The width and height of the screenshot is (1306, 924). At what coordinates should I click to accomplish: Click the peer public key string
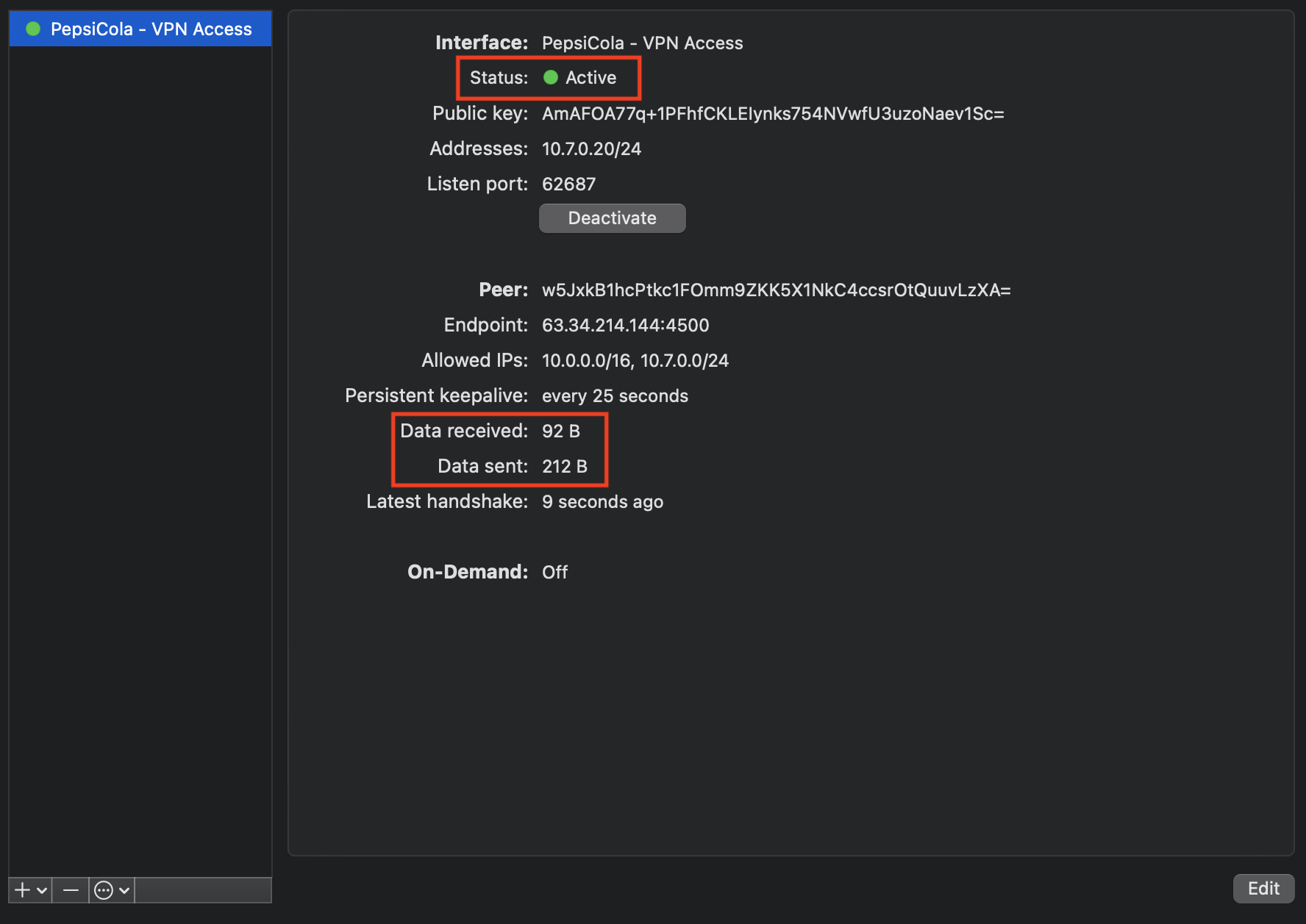[x=776, y=290]
